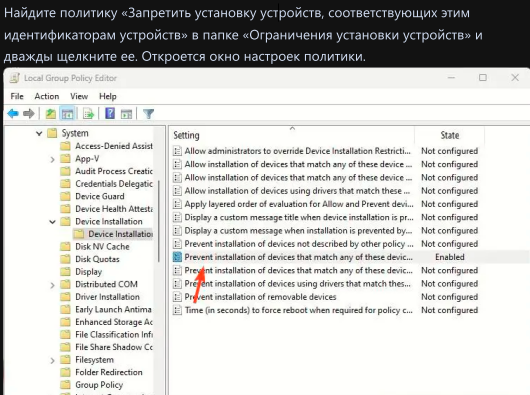Select the App-V folder
530x395 pixels.
[79, 158]
